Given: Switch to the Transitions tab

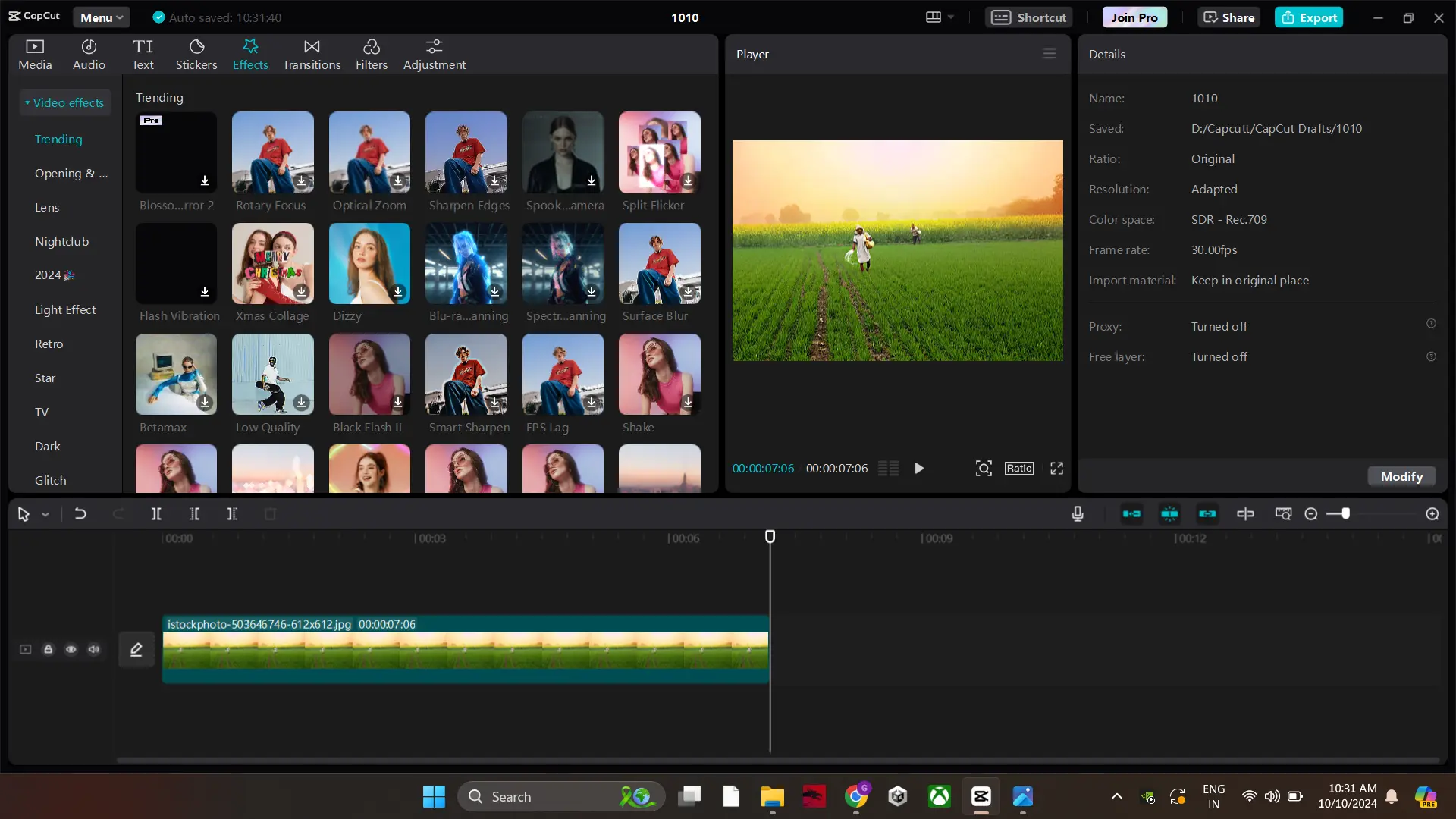Looking at the screenshot, I should (x=312, y=55).
